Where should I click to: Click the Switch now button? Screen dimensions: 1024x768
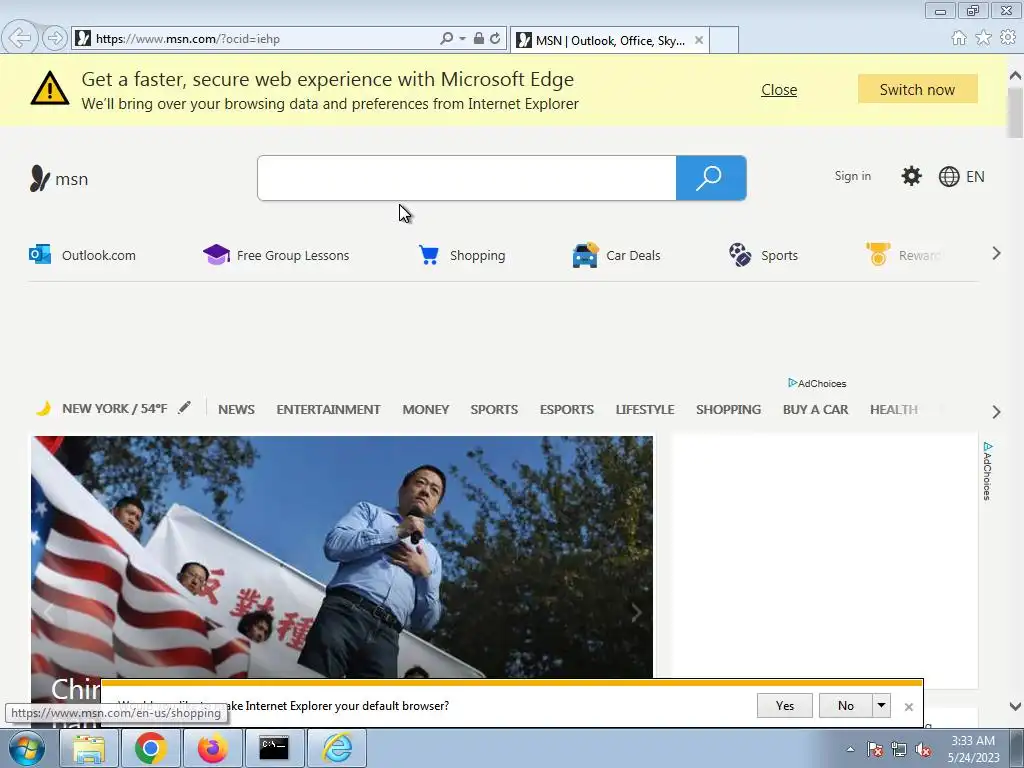[918, 89]
